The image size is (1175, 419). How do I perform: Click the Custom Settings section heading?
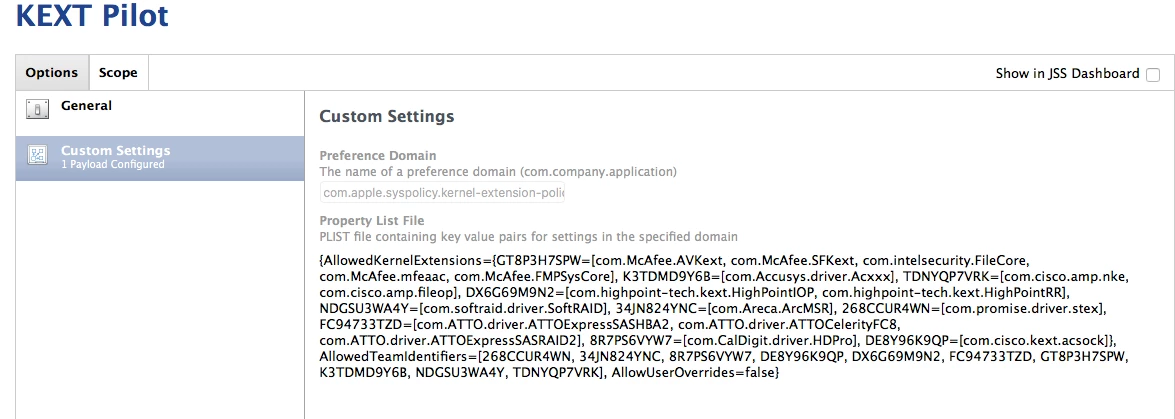(387, 116)
